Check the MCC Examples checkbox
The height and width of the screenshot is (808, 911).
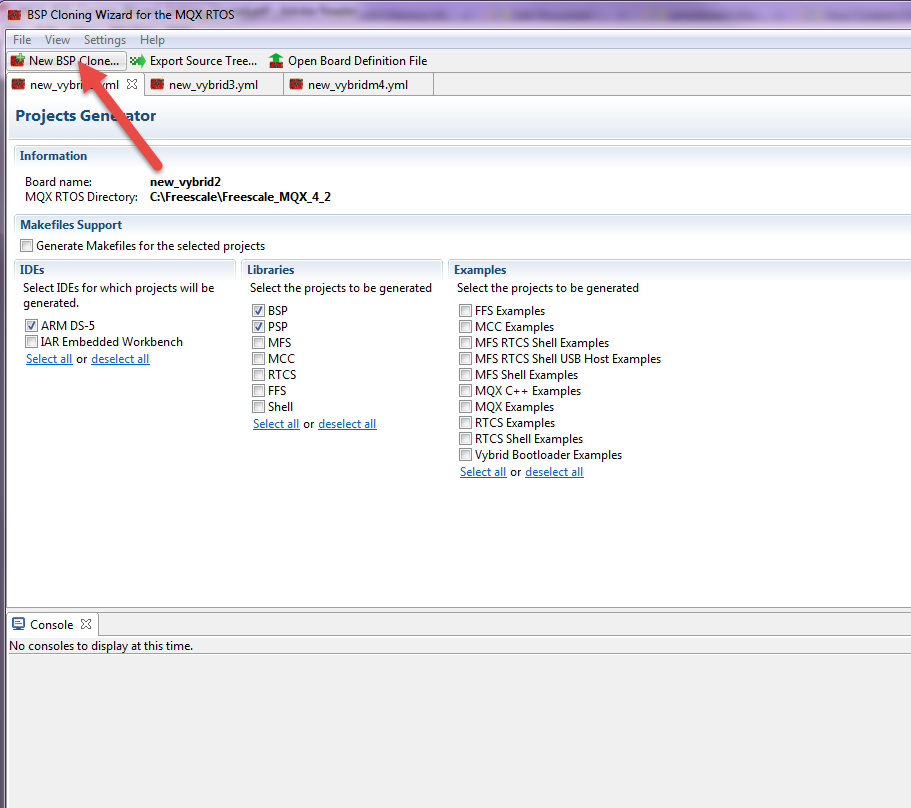click(465, 326)
